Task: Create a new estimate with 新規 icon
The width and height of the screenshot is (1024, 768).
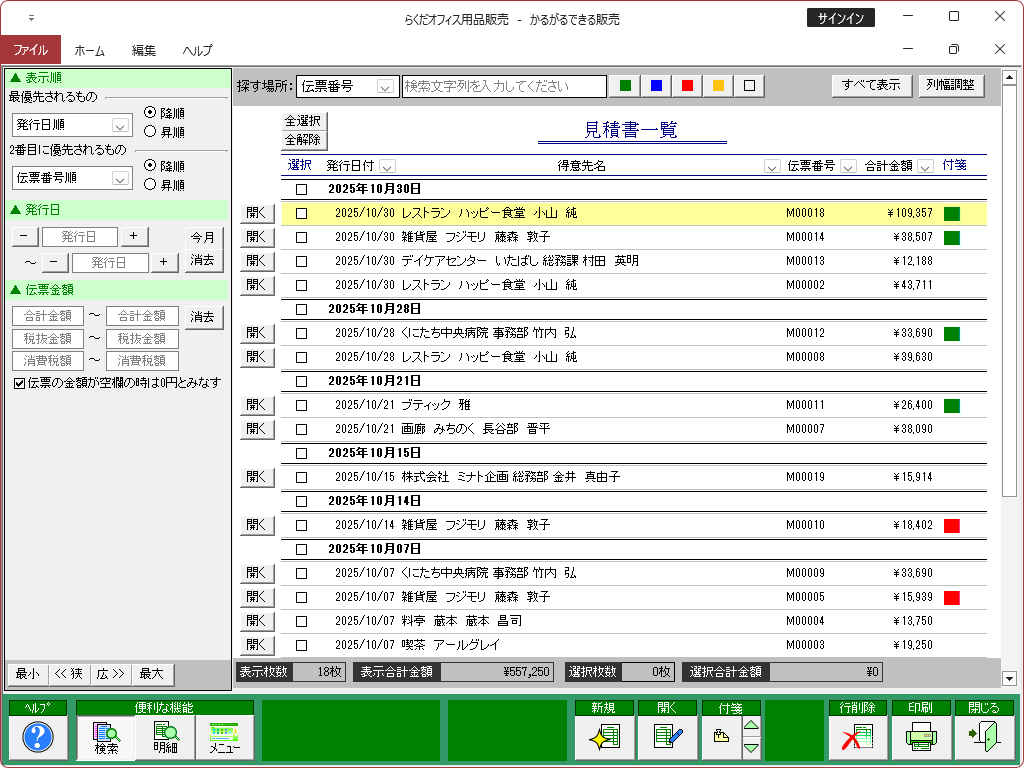Action: click(604, 738)
